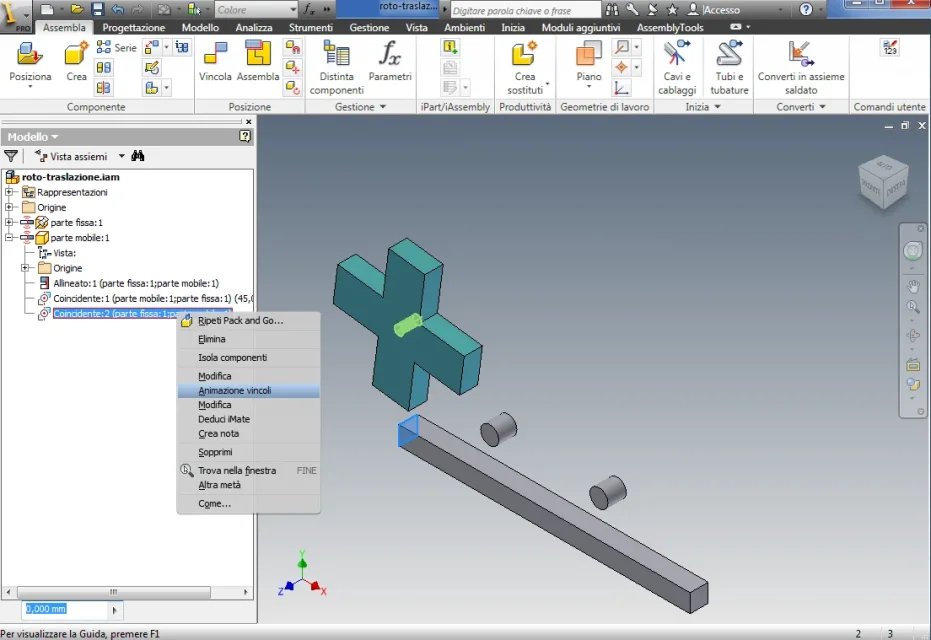Click the filter funnel icon in Modello panel
This screenshot has width=931, height=640.
(x=11, y=156)
